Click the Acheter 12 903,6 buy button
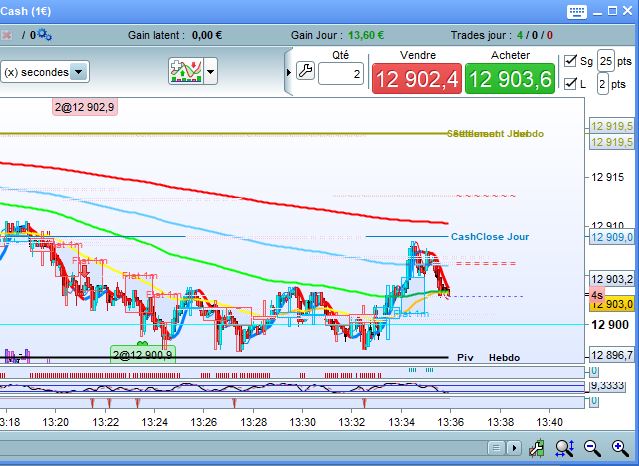 (x=510, y=78)
